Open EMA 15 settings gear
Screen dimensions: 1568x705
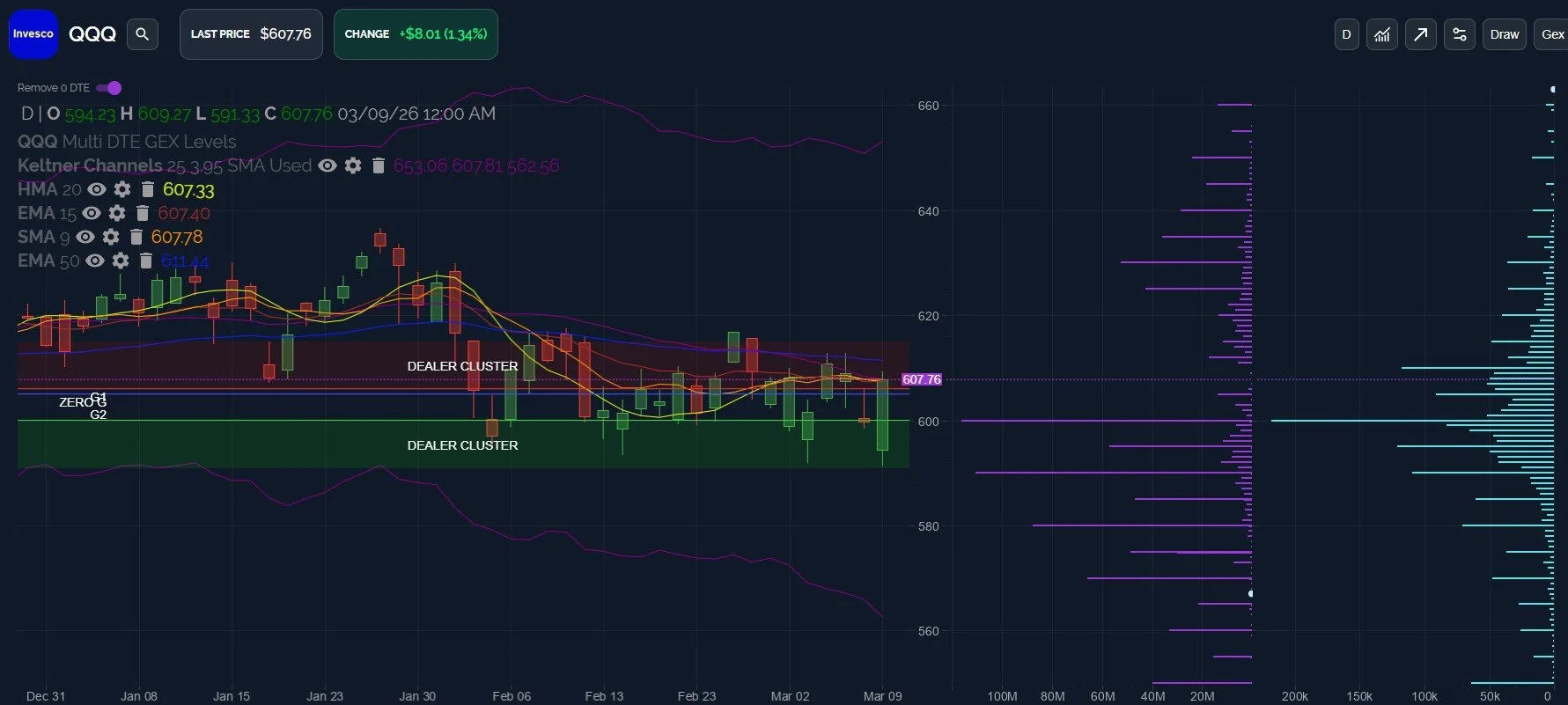click(x=117, y=213)
